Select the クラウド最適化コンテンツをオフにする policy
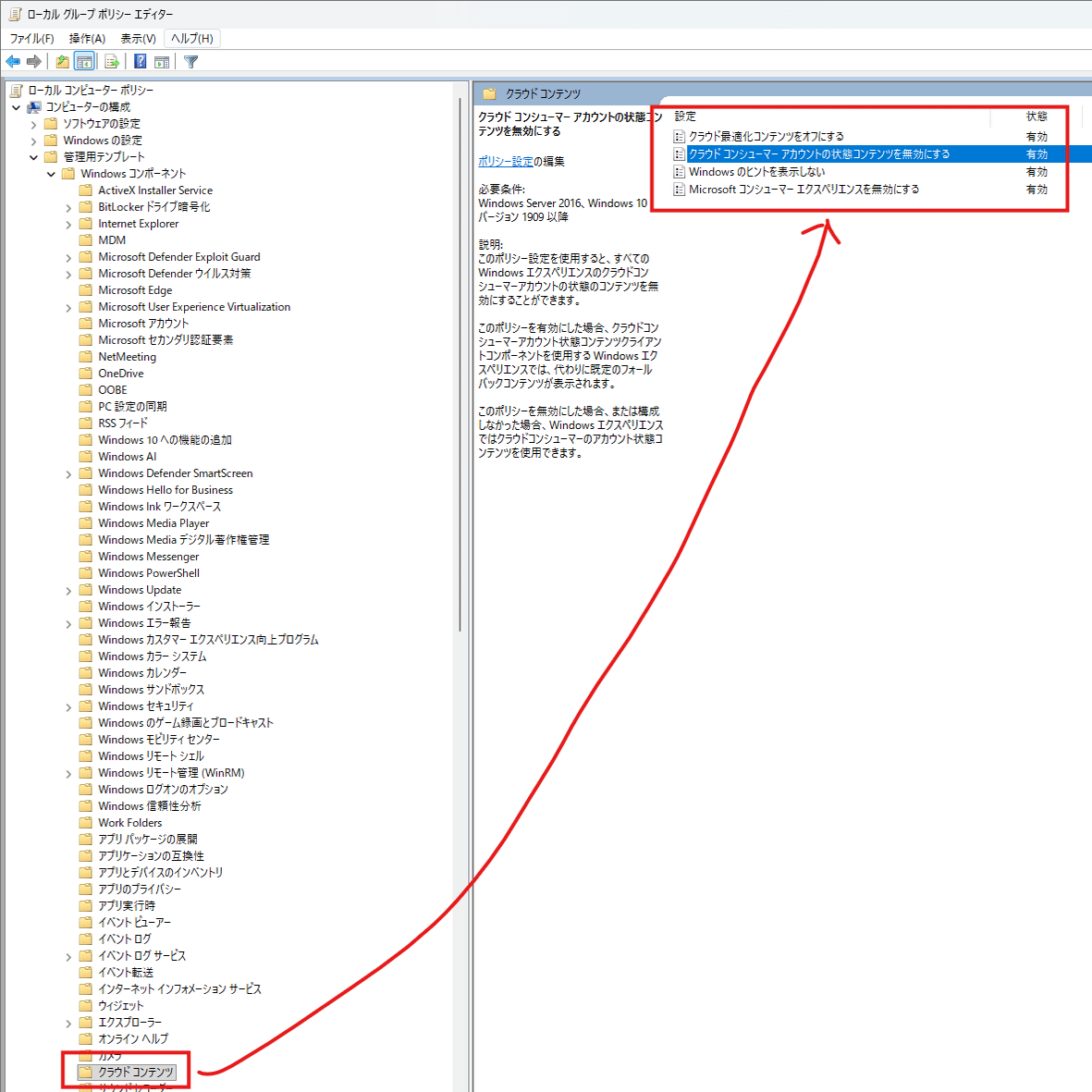Image resolution: width=1092 pixels, height=1092 pixels. tap(767, 137)
